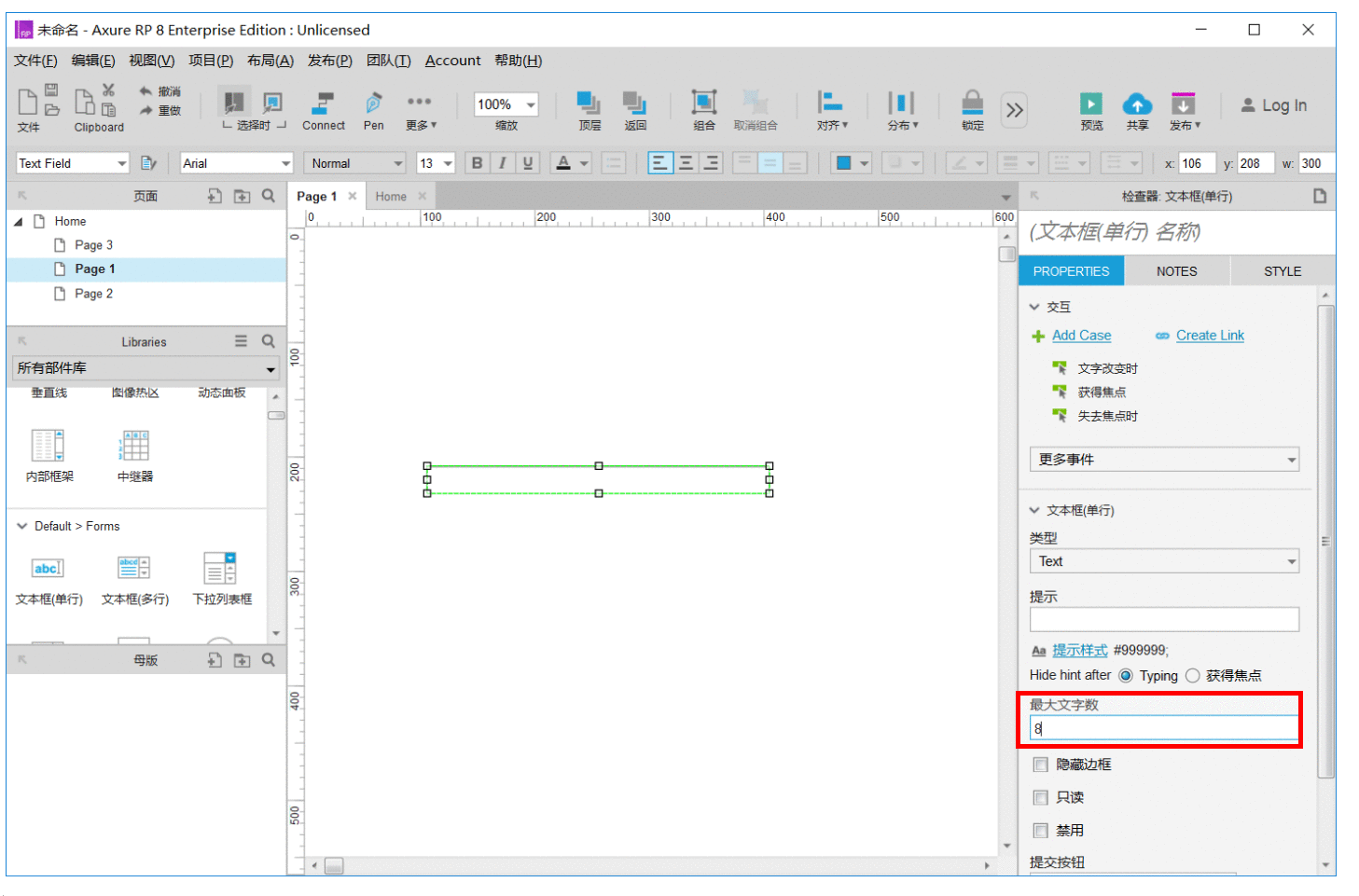Viewport: 1359px width, 896px height.
Task: Open the 文件(F) menu
Action: click(x=35, y=61)
